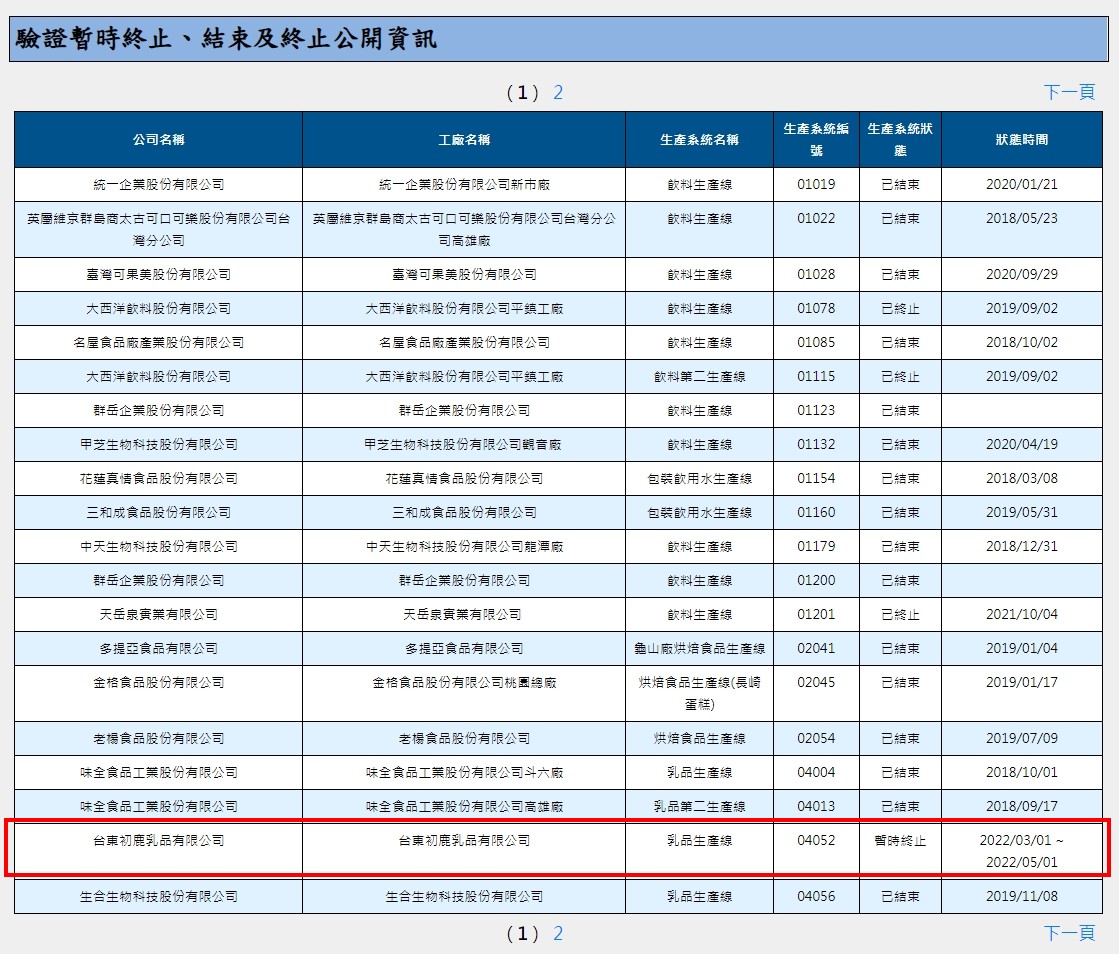The width and height of the screenshot is (1119, 954).
Task: Select 飲料第二生產線 cell
Action: pyautogui.click(x=699, y=377)
